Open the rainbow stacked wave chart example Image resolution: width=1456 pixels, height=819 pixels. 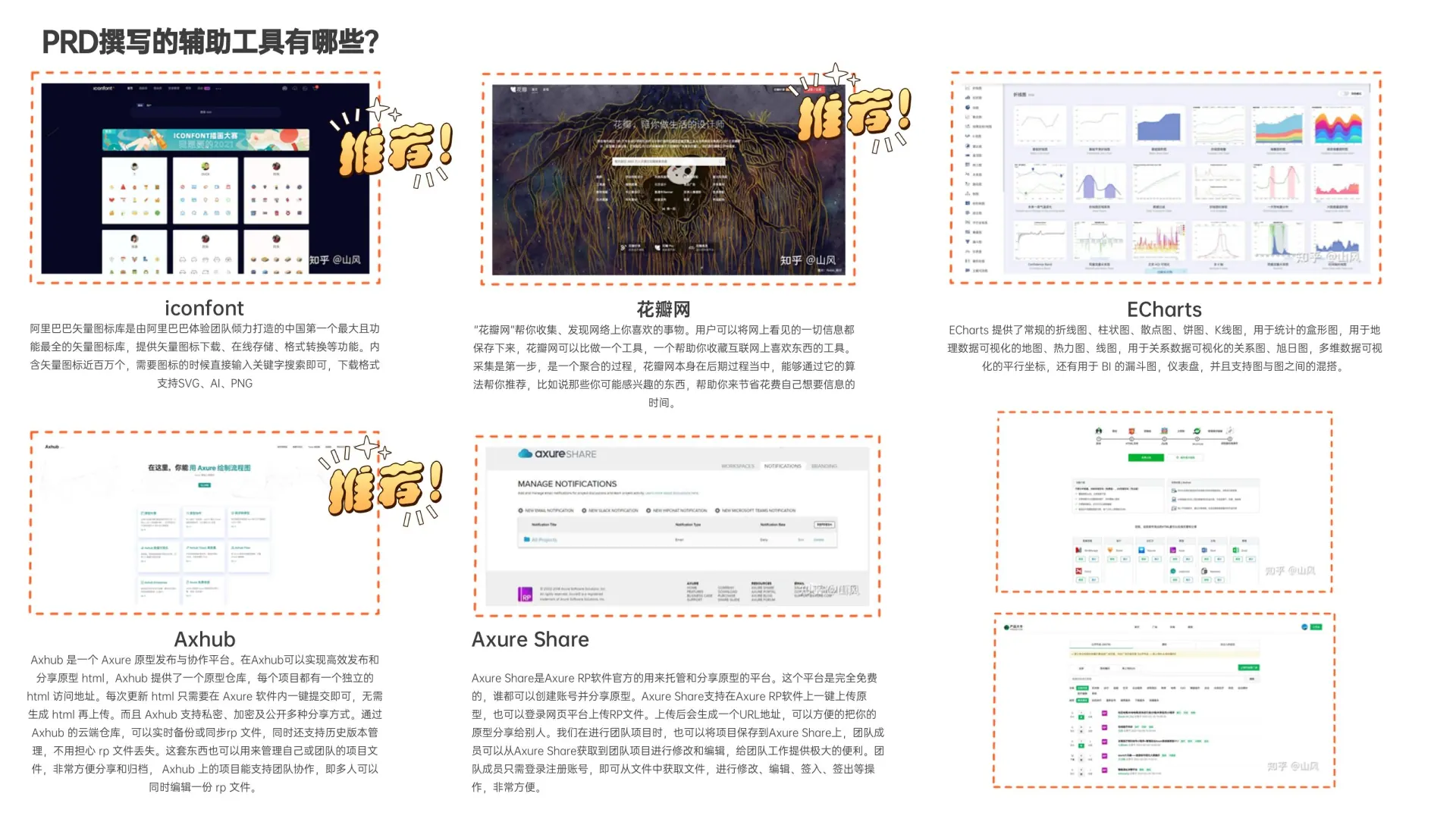(1338, 126)
